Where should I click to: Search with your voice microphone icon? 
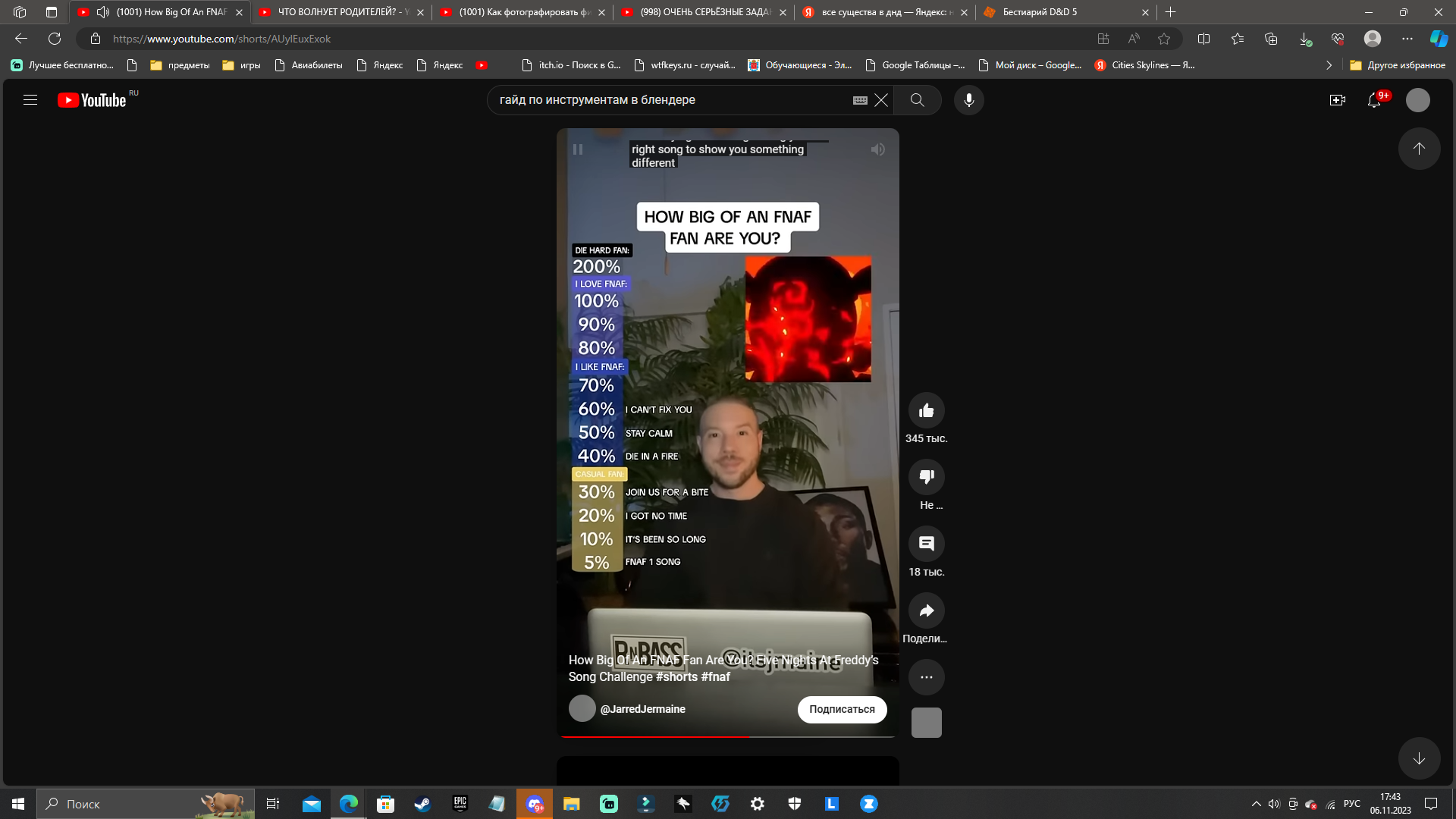[x=968, y=100]
